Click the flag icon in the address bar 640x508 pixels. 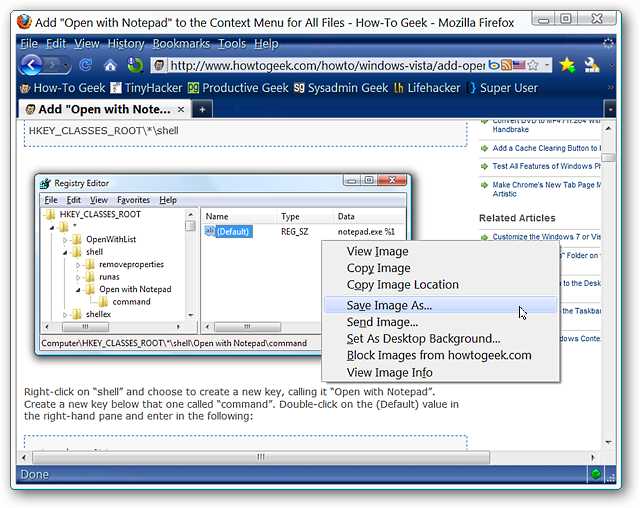pos(519,65)
